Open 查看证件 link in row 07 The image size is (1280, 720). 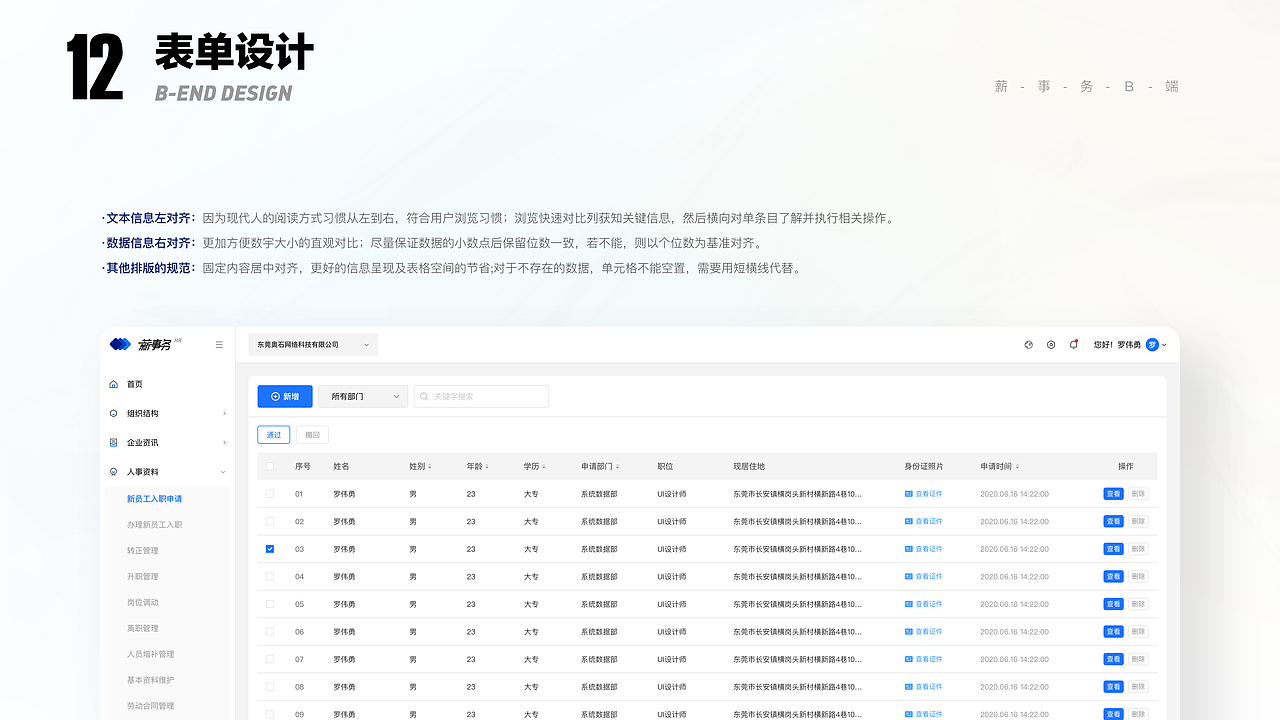point(929,660)
